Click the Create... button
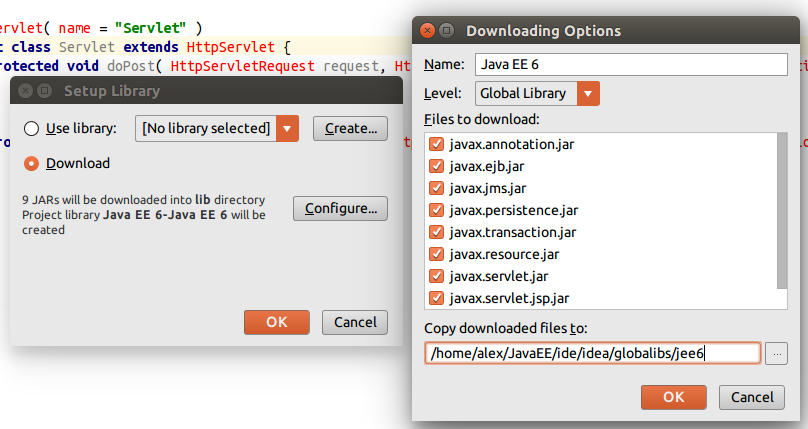This screenshot has height=429, width=808. click(350, 128)
